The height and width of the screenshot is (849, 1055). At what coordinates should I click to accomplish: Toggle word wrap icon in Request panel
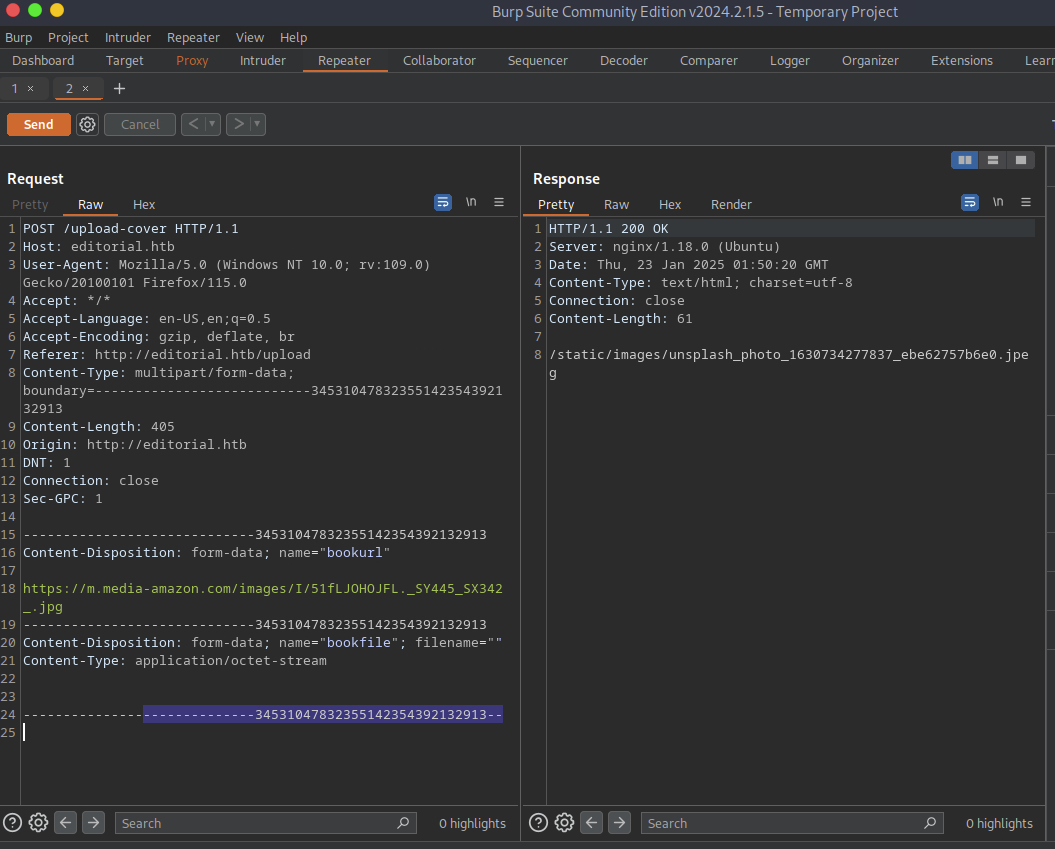443,202
